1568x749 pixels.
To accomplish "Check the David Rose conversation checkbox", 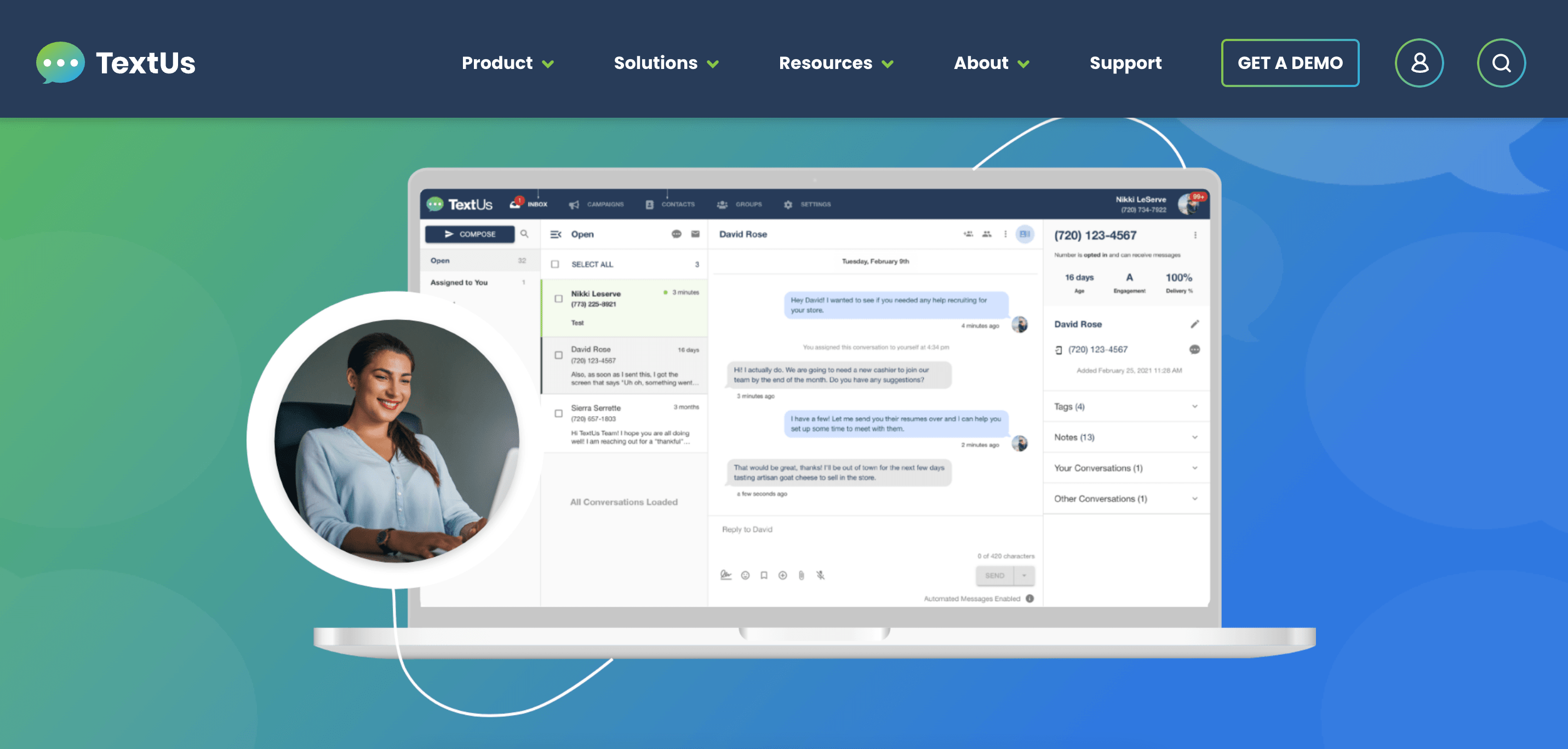I will click(558, 355).
